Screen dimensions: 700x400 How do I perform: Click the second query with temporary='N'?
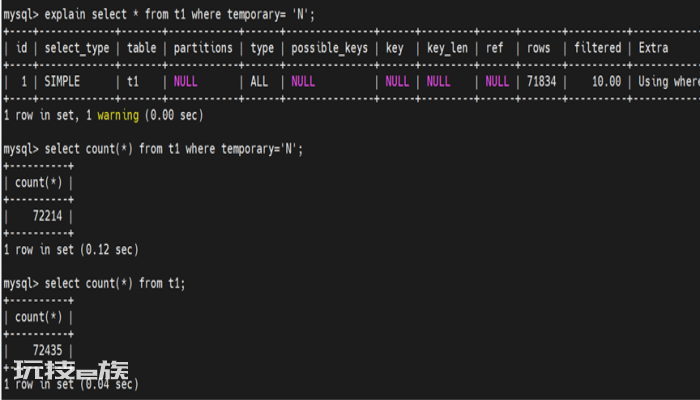click(153, 149)
